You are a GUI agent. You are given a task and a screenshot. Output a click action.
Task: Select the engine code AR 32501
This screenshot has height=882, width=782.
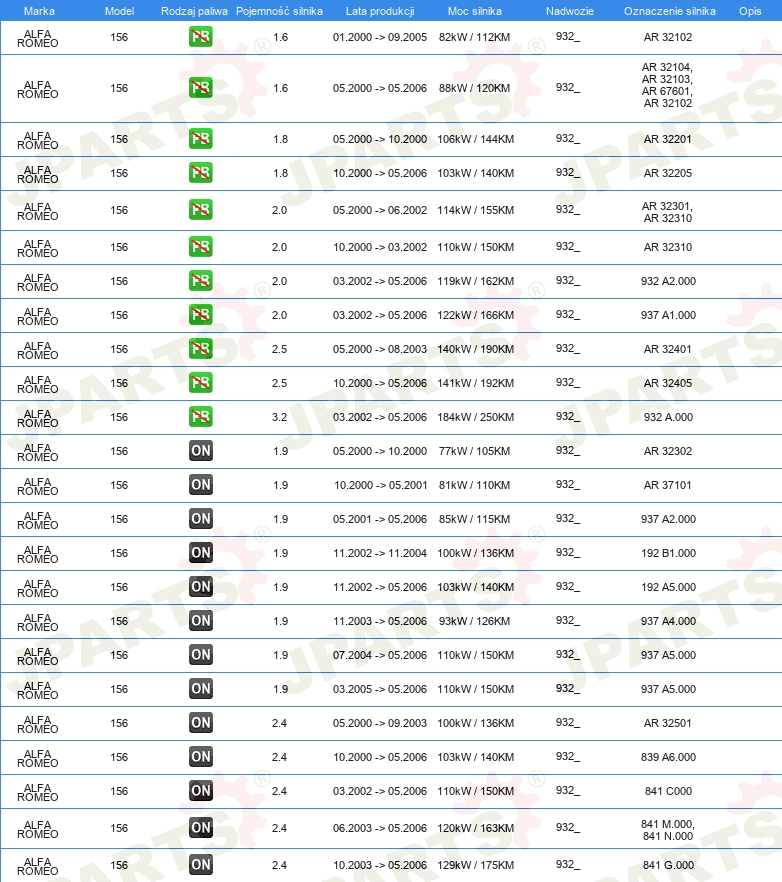point(668,723)
